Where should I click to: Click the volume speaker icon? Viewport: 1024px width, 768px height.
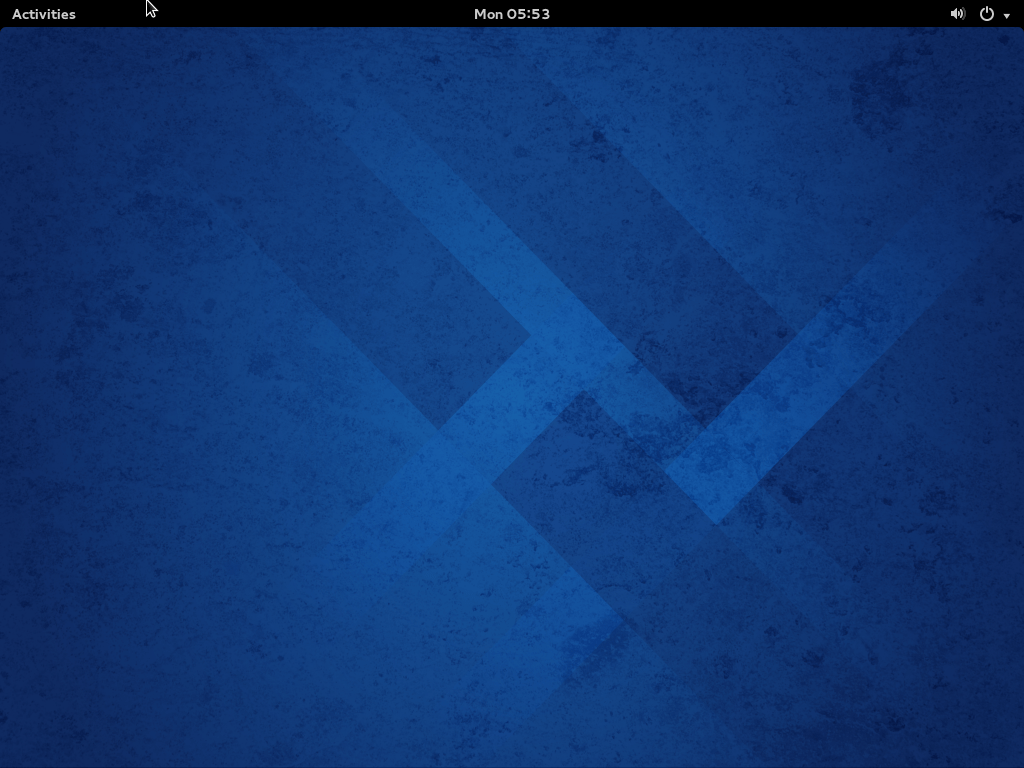coord(957,14)
